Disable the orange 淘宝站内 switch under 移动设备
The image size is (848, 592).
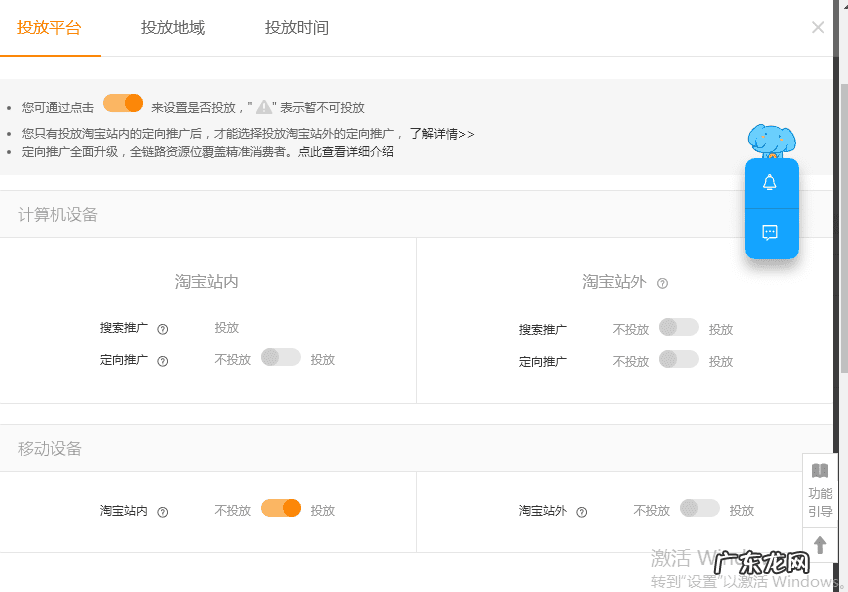click(x=280, y=509)
